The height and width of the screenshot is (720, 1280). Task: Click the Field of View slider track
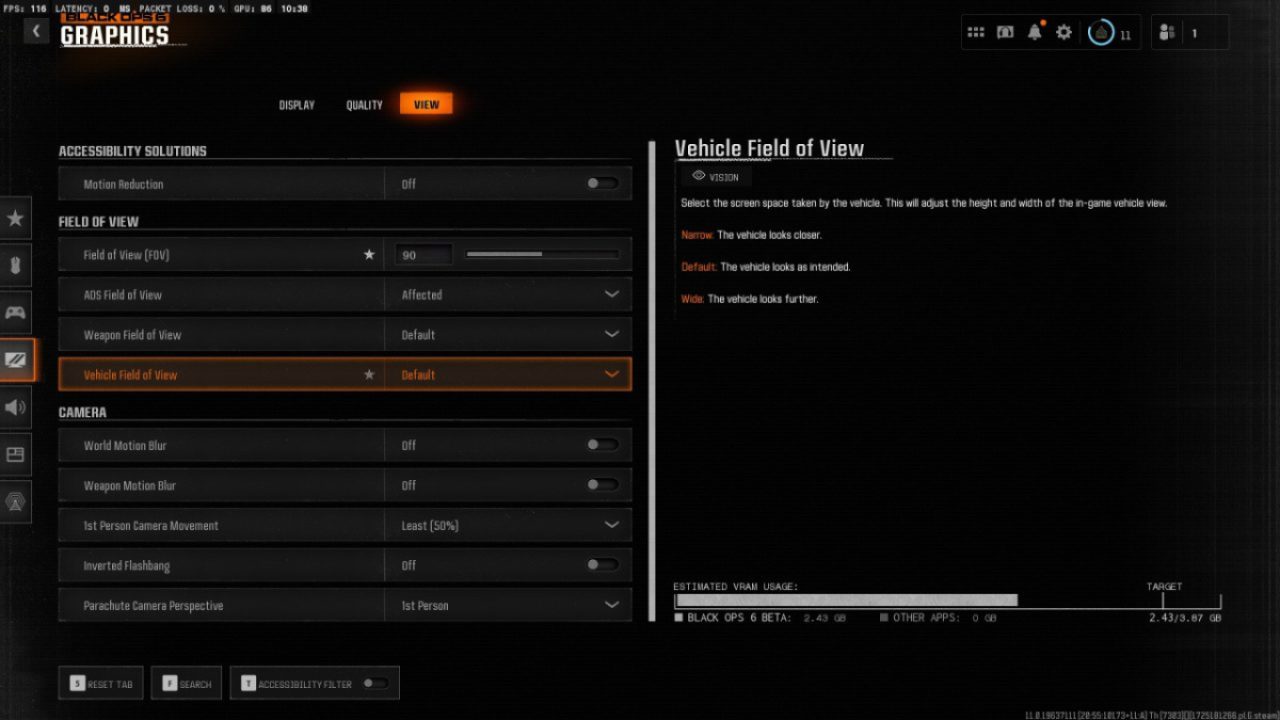[x=542, y=255]
